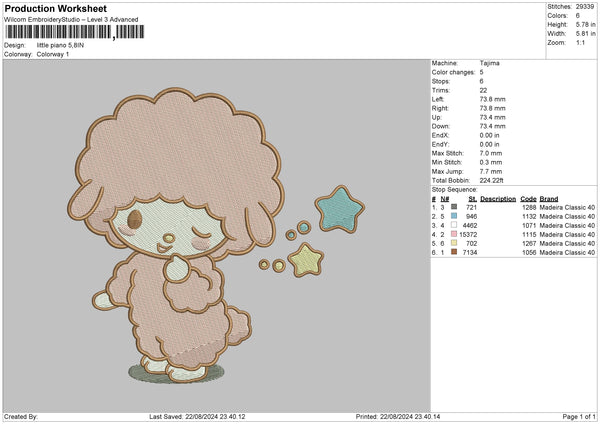This screenshot has height=424, width=600.
Task: Click the Machine value 'Tajima'
Action: 489,63
